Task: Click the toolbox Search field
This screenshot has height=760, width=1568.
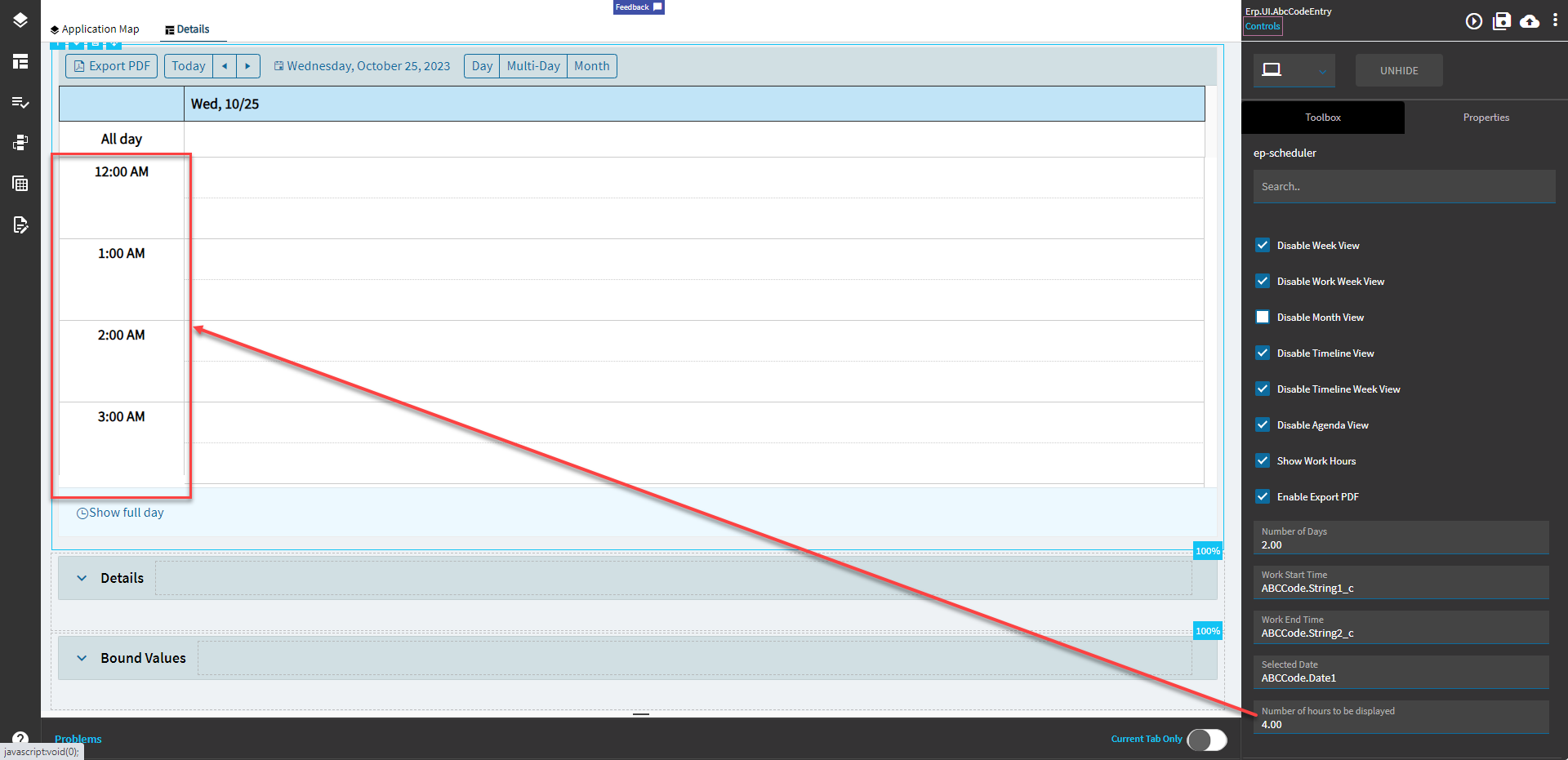Action: point(1404,186)
